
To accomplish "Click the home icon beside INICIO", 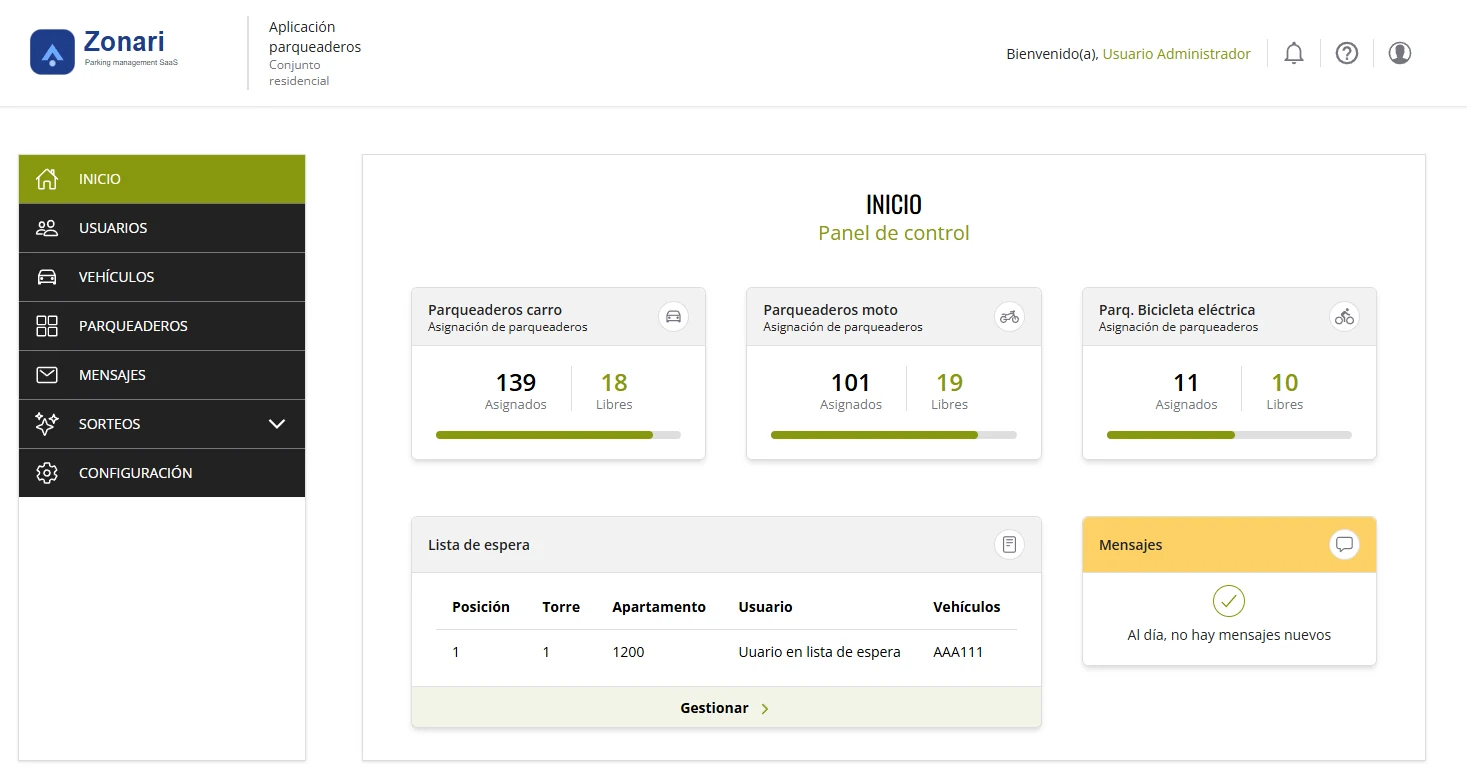I will pyautogui.click(x=47, y=179).
